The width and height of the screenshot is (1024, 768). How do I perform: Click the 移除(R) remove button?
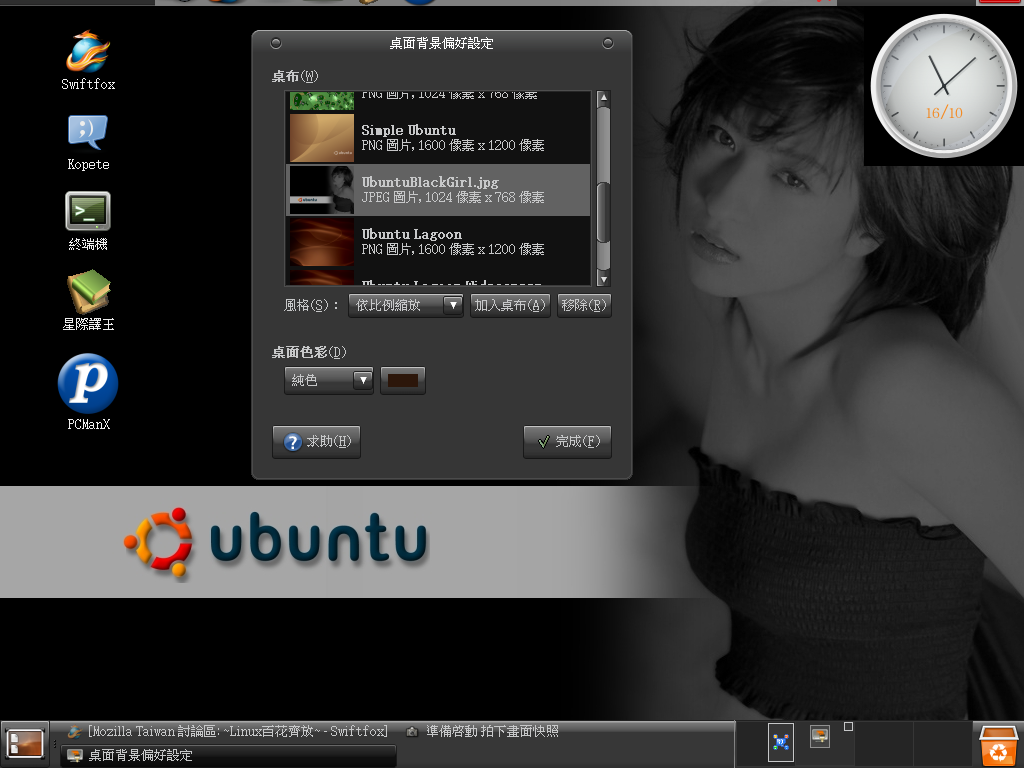pos(584,306)
